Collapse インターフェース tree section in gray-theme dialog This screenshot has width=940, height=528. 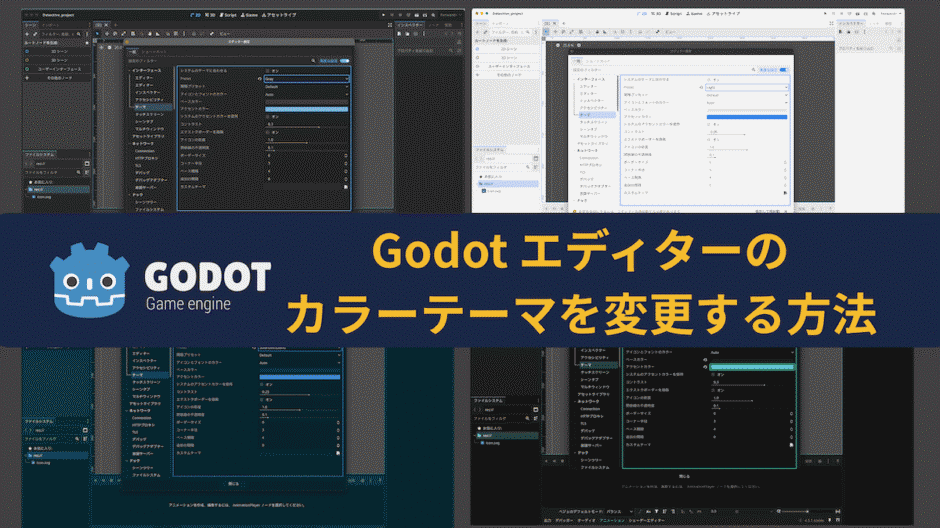tap(130, 71)
